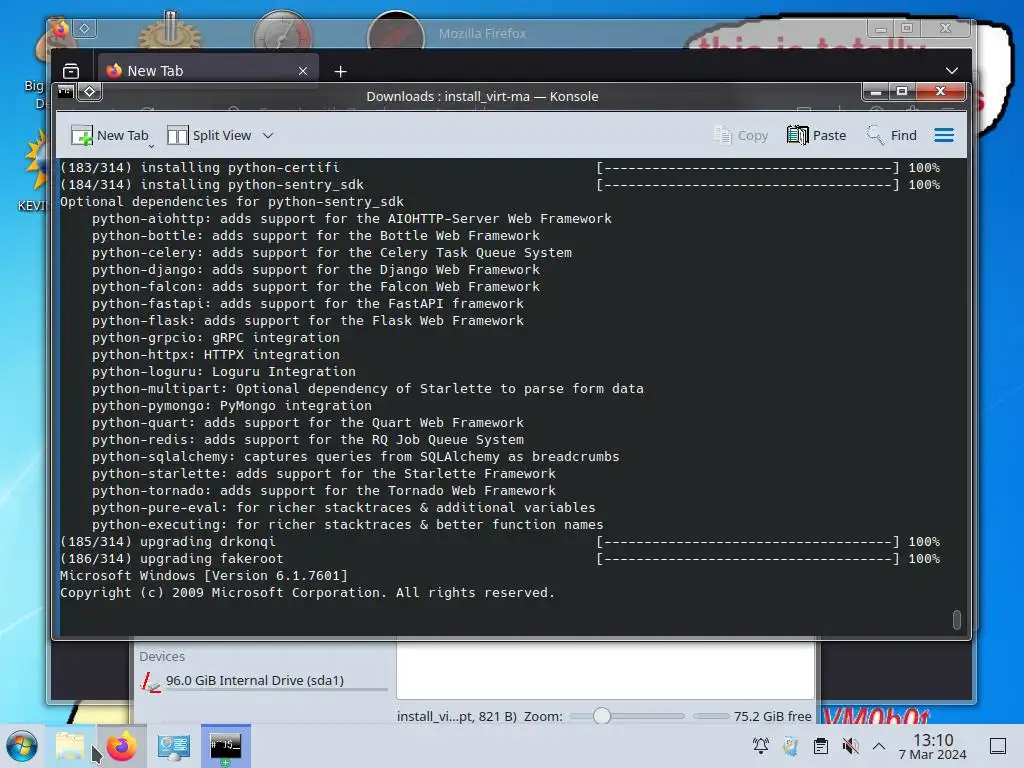1024x768 pixels.
Task: Open a new tab in Konsole
Action: [109, 135]
